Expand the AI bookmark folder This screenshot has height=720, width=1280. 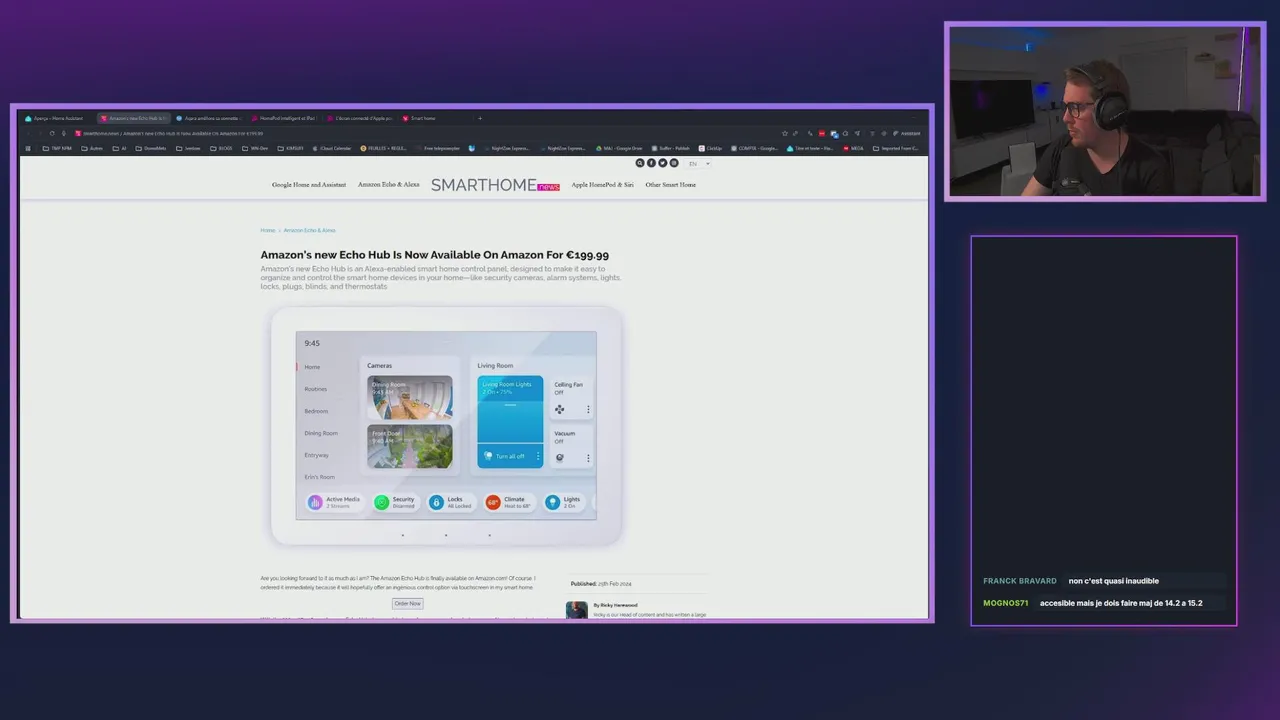tap(119, 148)
